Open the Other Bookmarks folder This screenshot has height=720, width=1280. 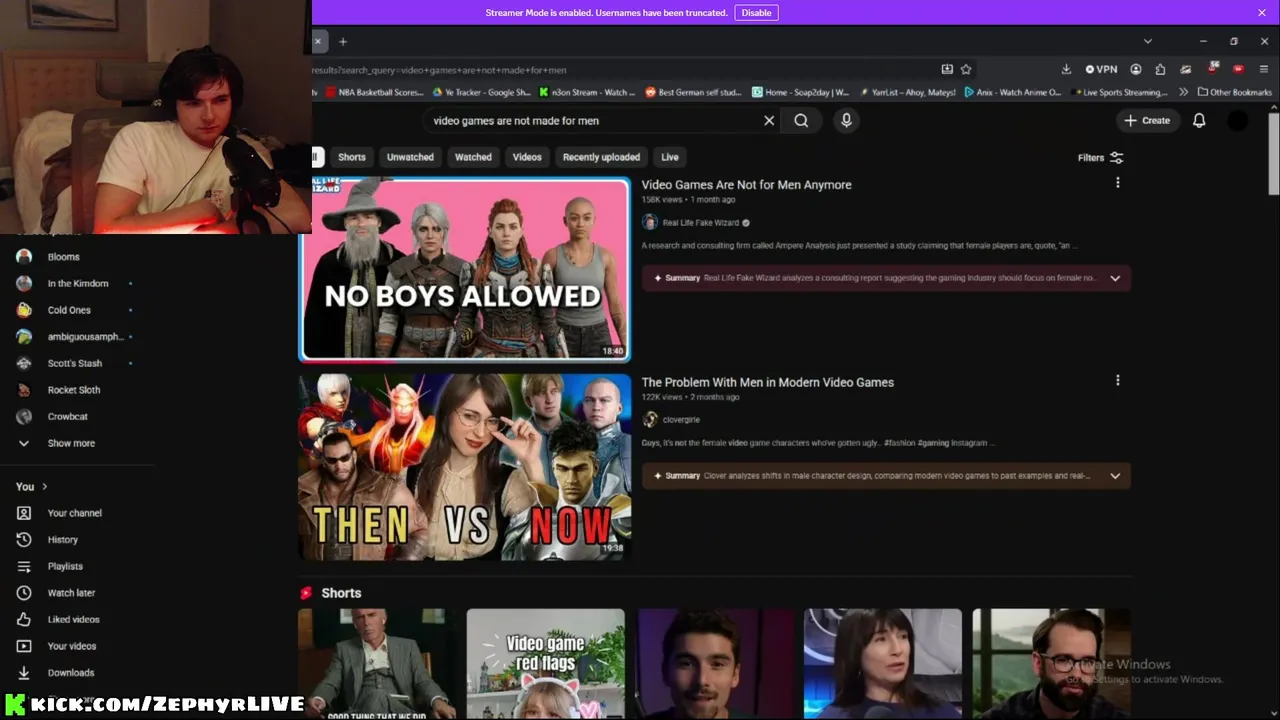pyautogui.click(x=1234, y=92)
